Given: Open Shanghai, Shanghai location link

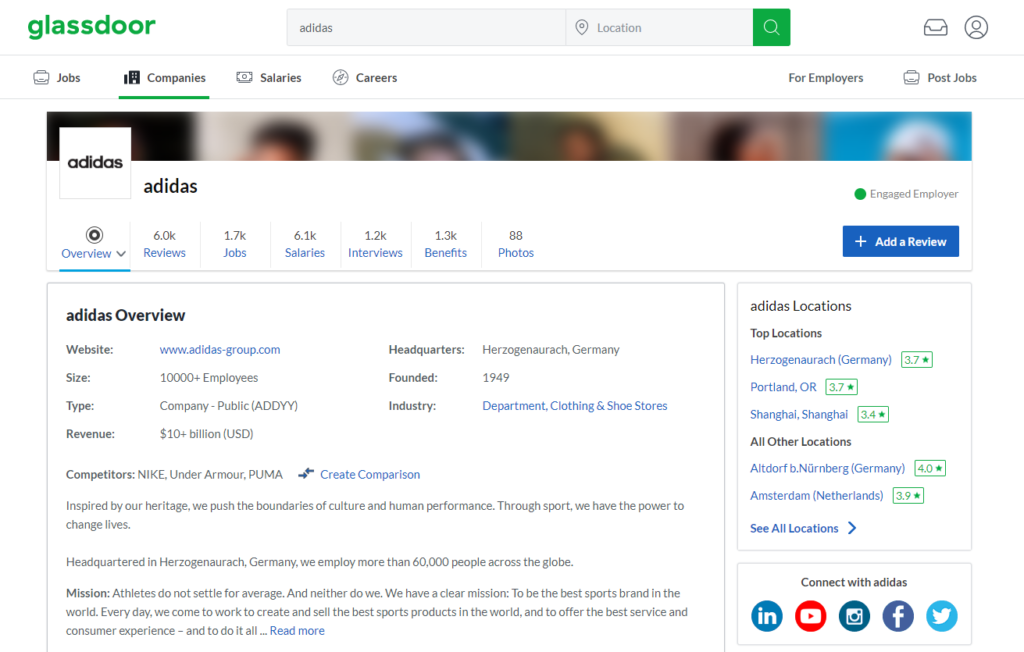Looking at the screenshot, I should tap(799, 414).
